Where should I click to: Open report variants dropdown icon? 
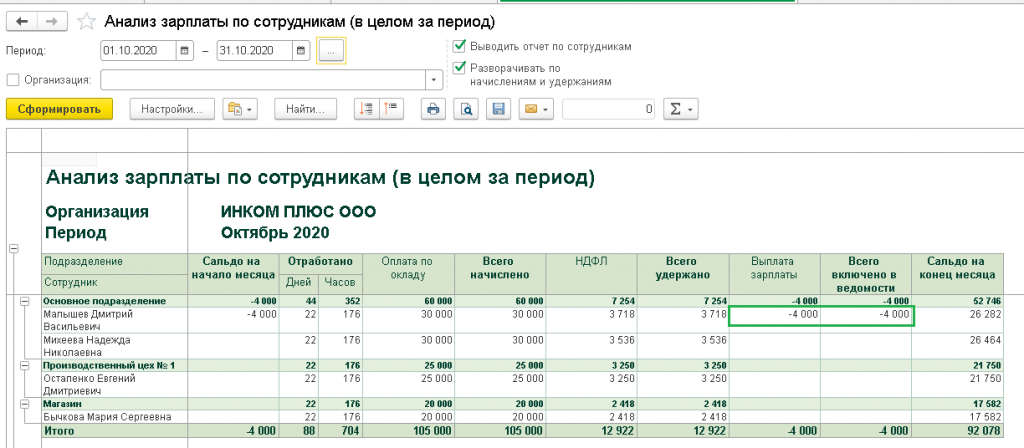[x=240, y=109]
